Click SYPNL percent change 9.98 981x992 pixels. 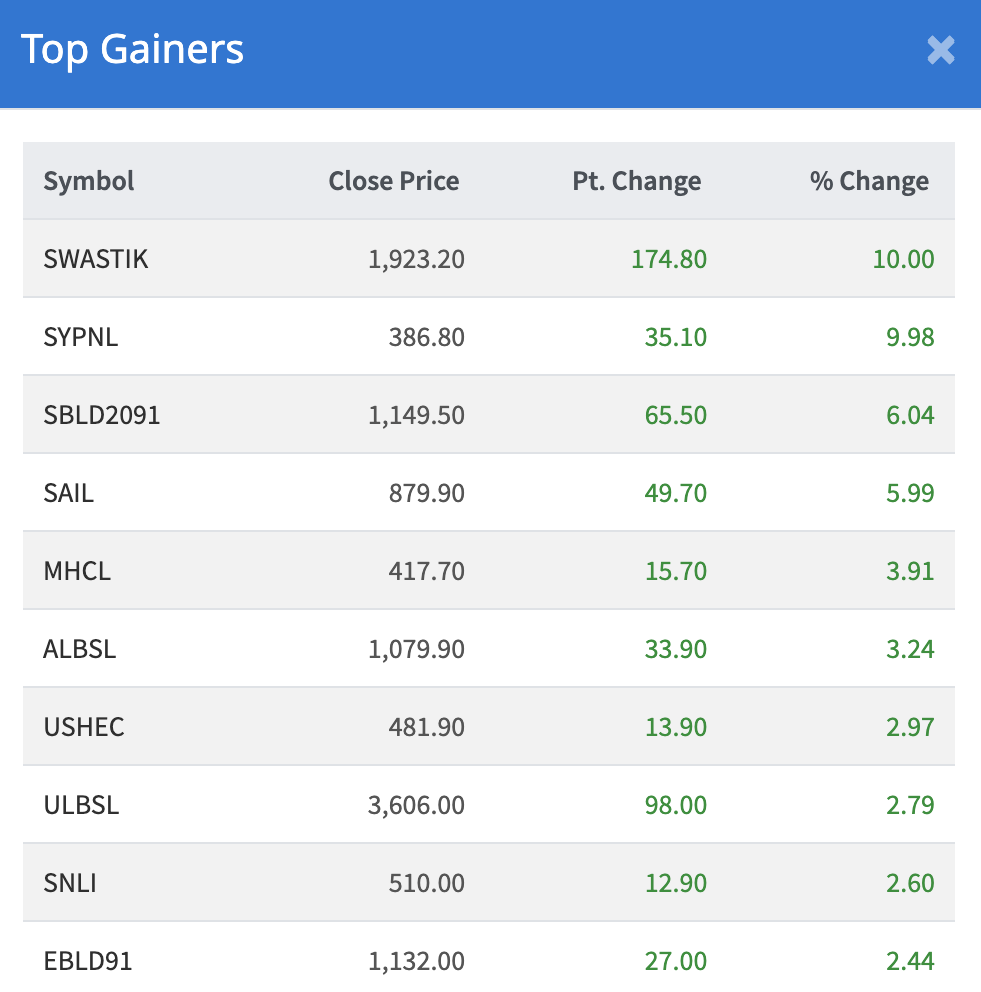click(909, 337)
